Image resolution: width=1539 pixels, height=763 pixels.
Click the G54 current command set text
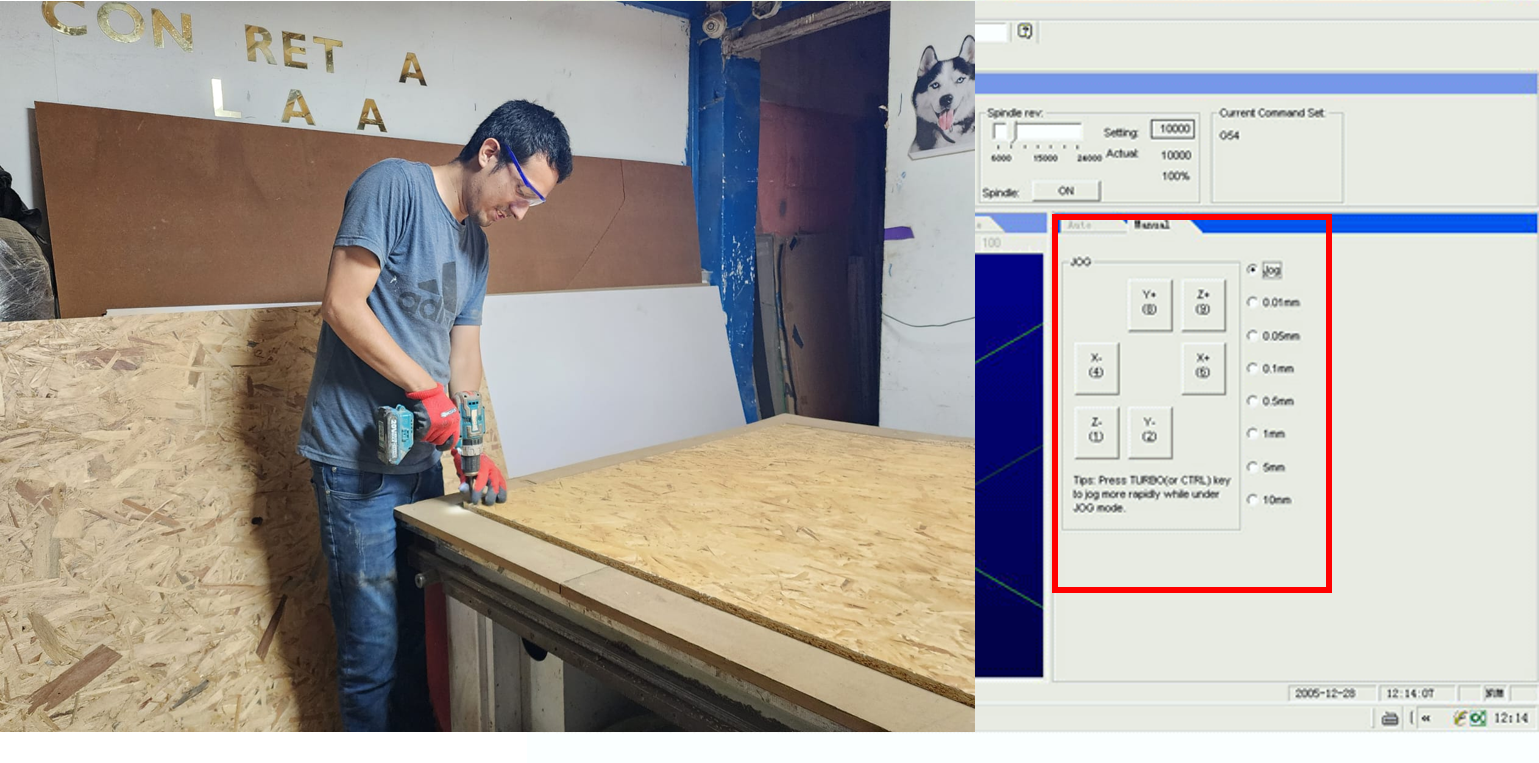[x=1229, y=135]
